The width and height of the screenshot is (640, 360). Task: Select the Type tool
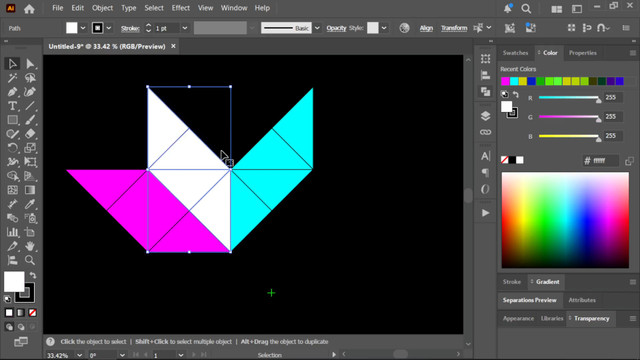click(x=12, y=106)
